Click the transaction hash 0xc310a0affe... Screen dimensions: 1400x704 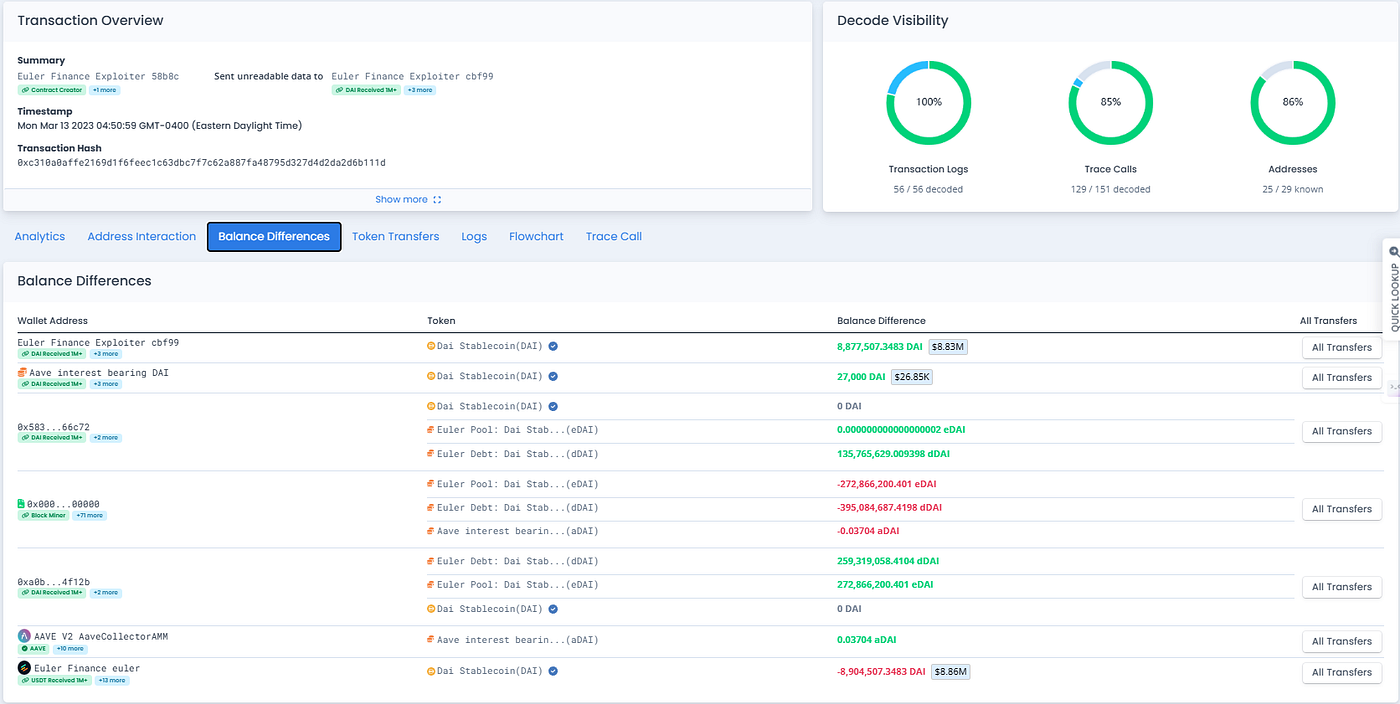tap(201, 163)
